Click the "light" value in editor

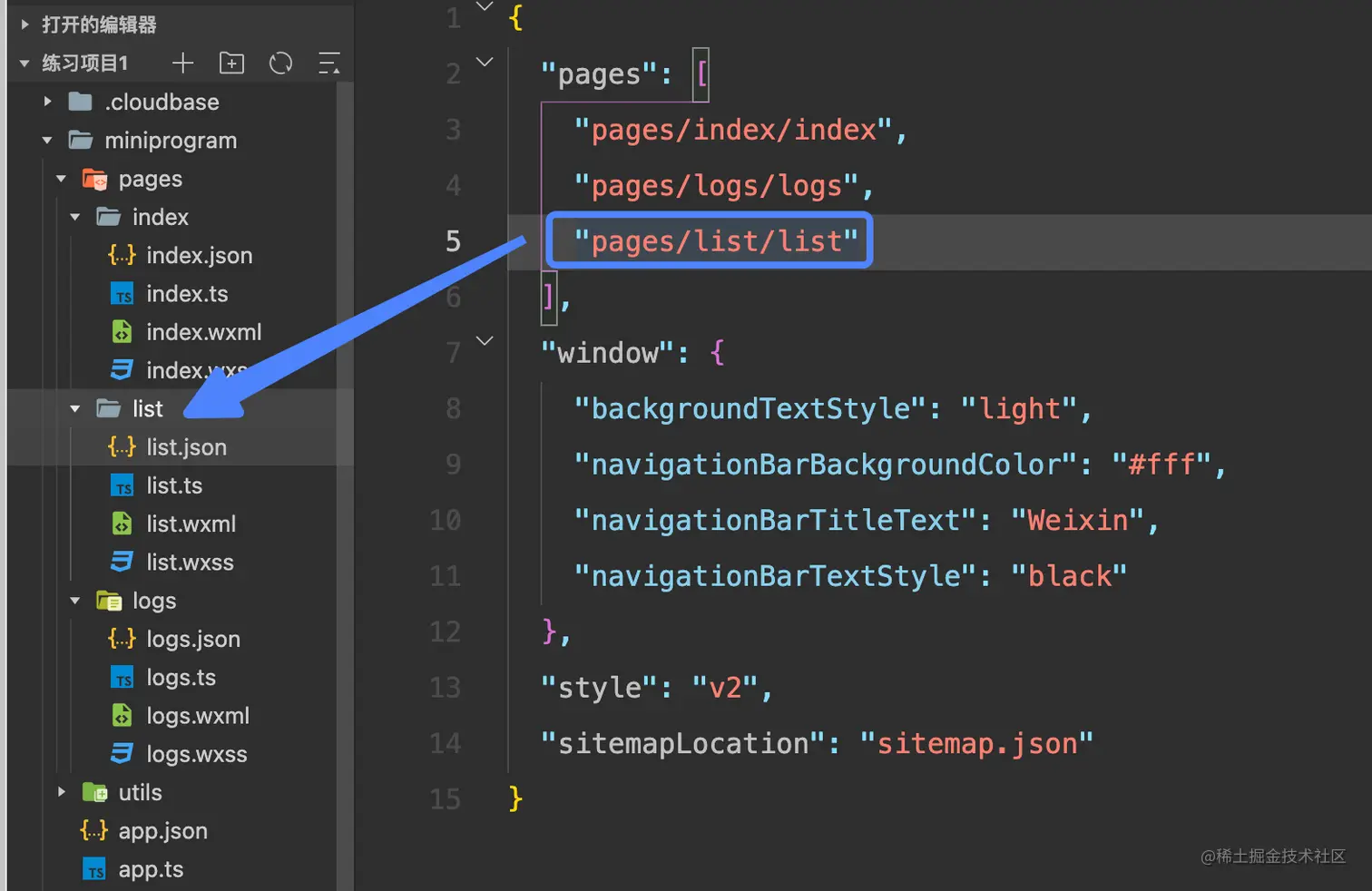point(1020,409)
